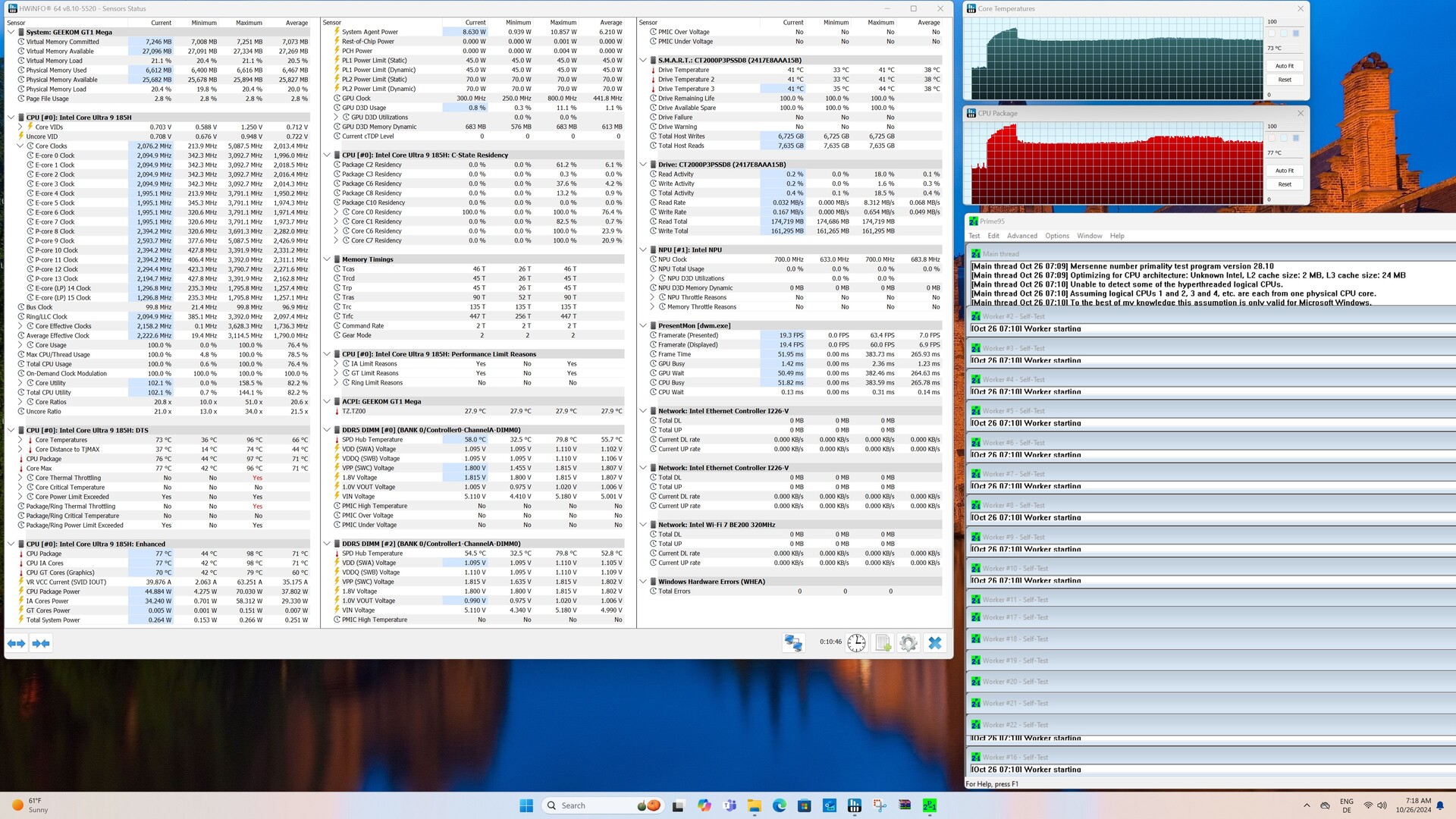The height and width of the screenshot is (819, 1456).
Task: Click the collapse-columns arrows icon in HWiNFO
Action: coord(41,643)
